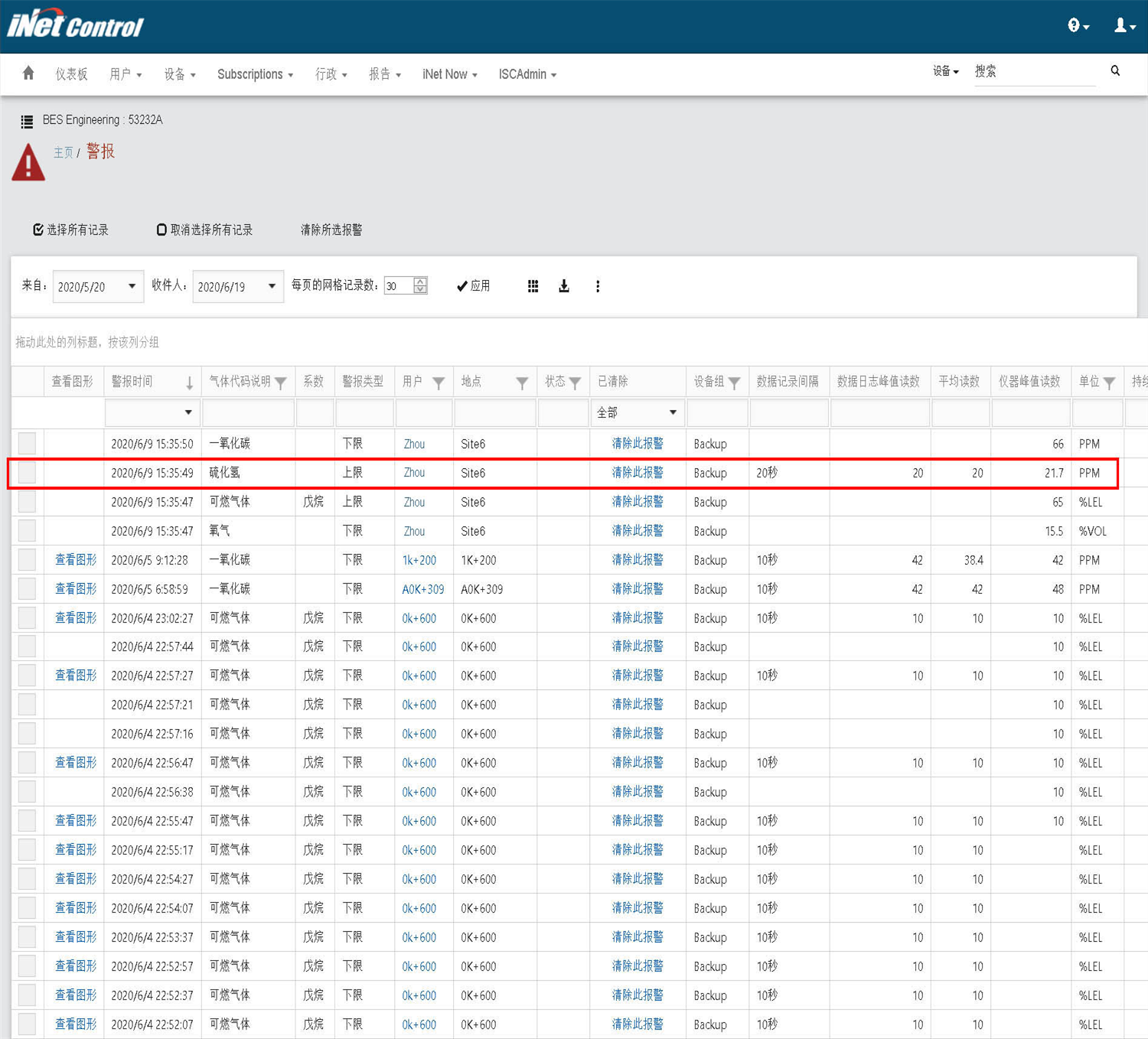The width and height of the screenshot is (1148, 1039).
Task: Click user link Zhou in 硫化氢 row
Action: [414, 473]
